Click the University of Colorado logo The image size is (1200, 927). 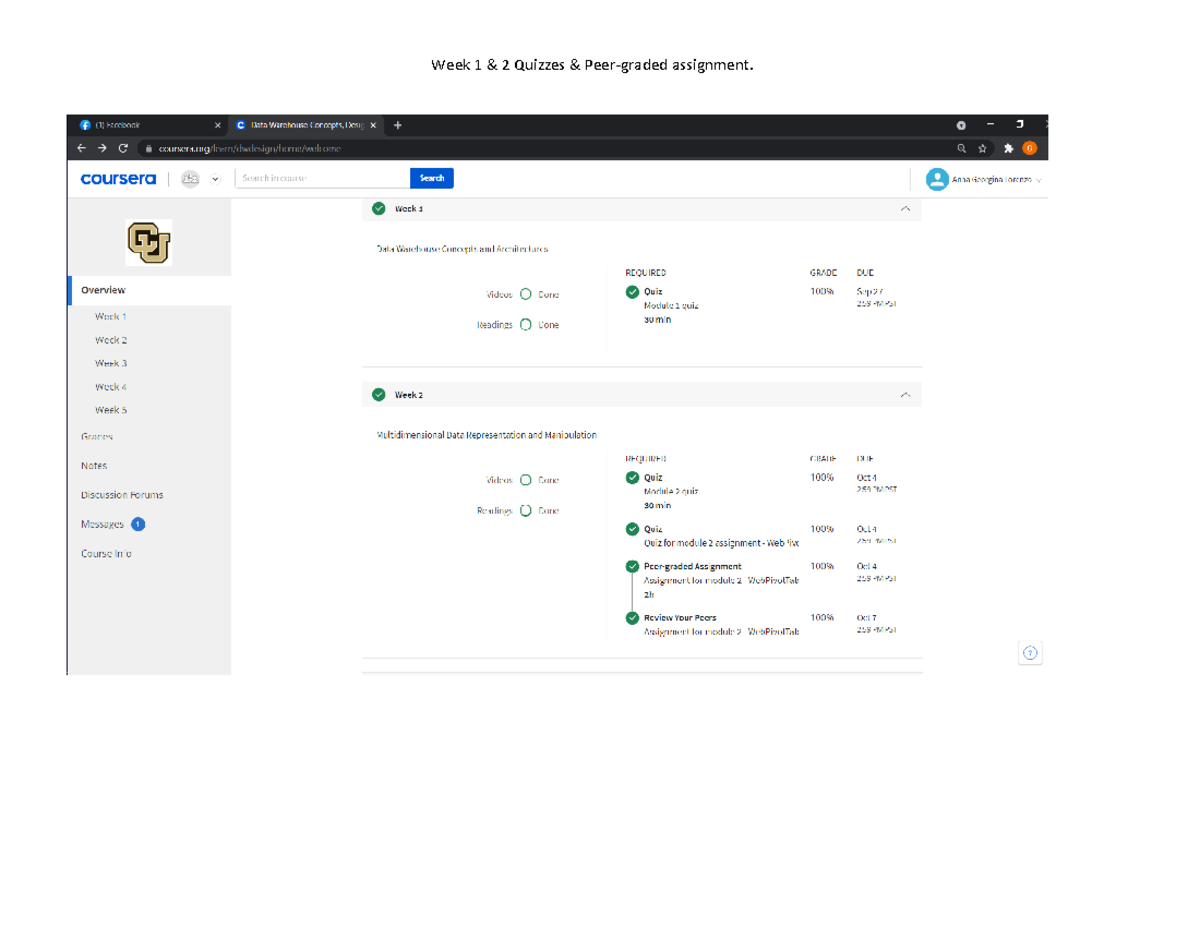[x=148, y=242]
